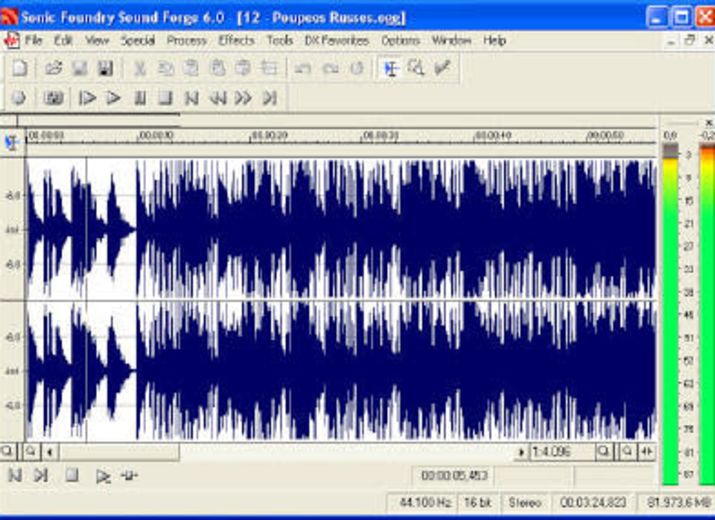Click the 00:03:24,823 length status field

(x=593, y=503)
